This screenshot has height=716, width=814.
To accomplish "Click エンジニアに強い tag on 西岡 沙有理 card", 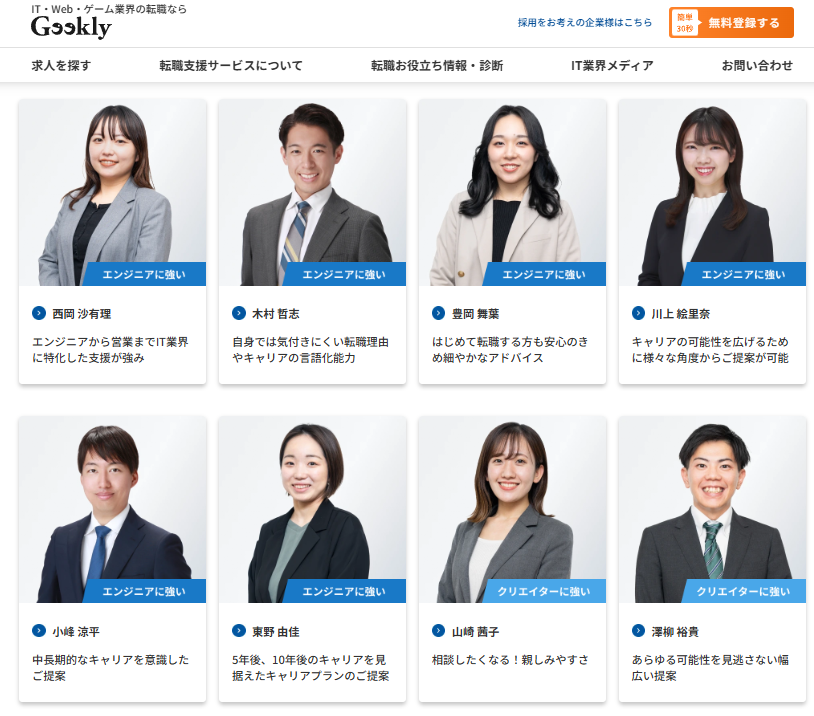I will pyautogui.click(x=144, y=274).
